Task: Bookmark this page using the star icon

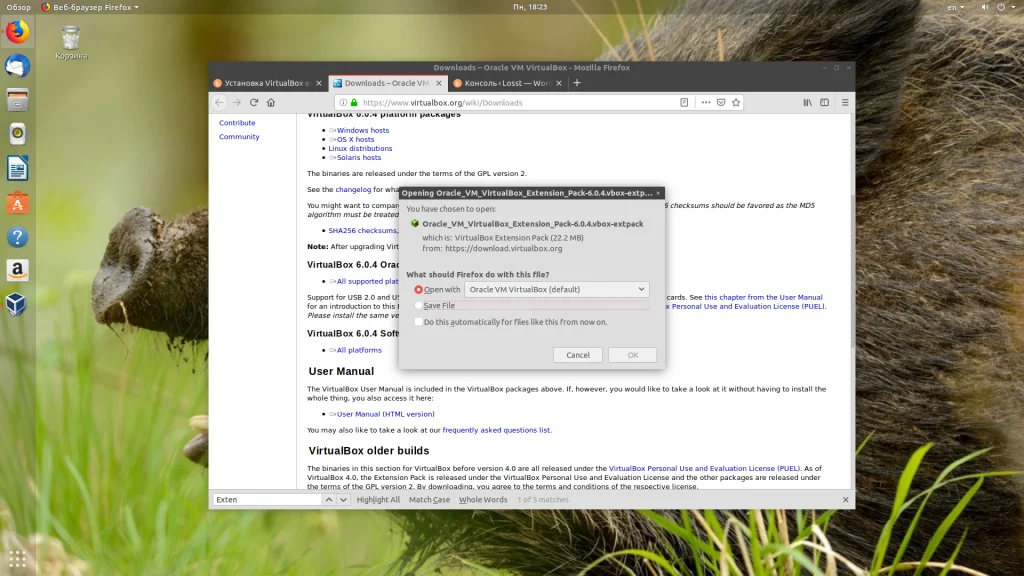Action: tap(736, 102)
